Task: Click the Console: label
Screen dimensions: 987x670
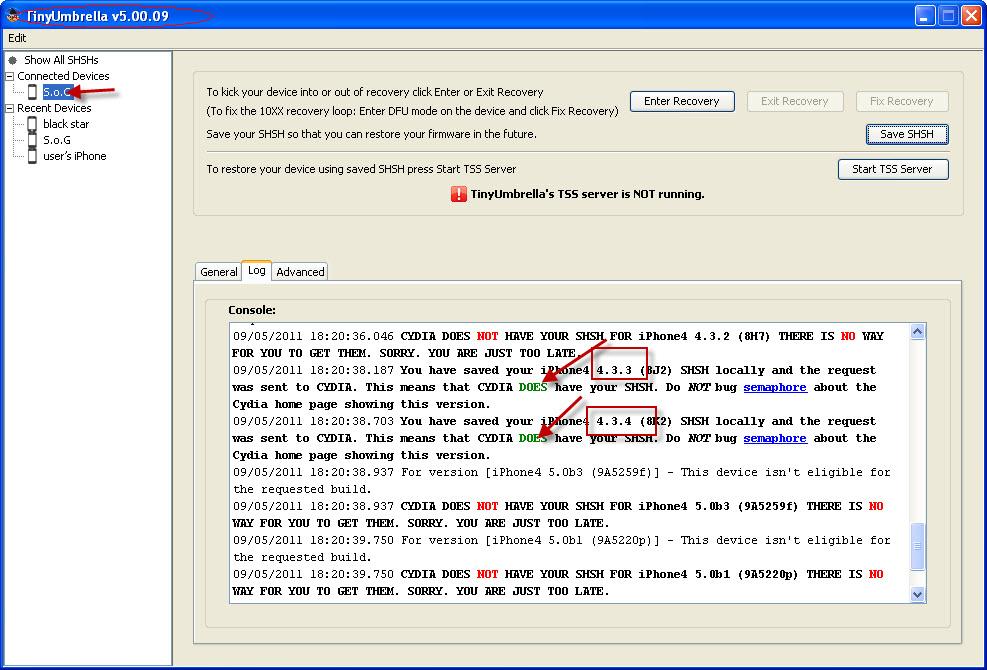Action: (252, 310)
